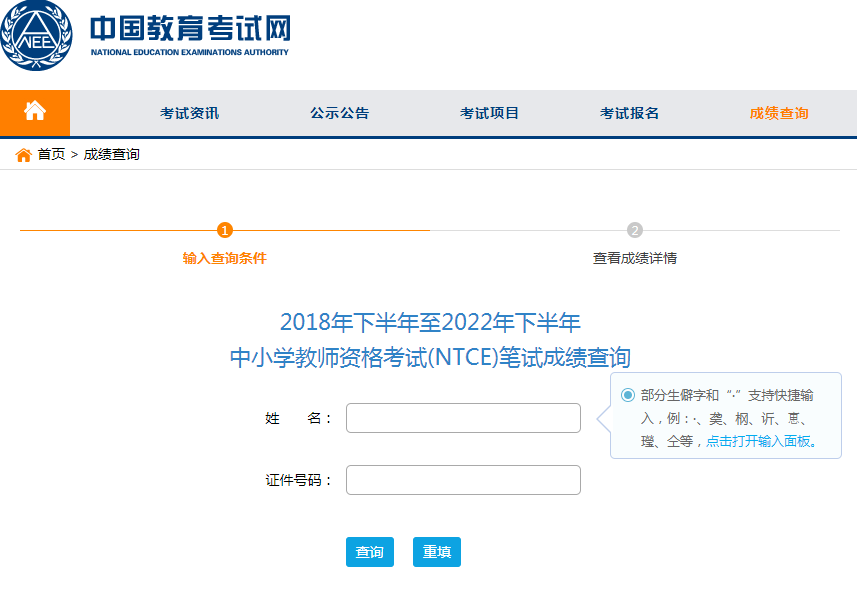This screenshot has height=591, width=857.
Task: Navigate to the 考试项目 menu
Action: point(489,113)
